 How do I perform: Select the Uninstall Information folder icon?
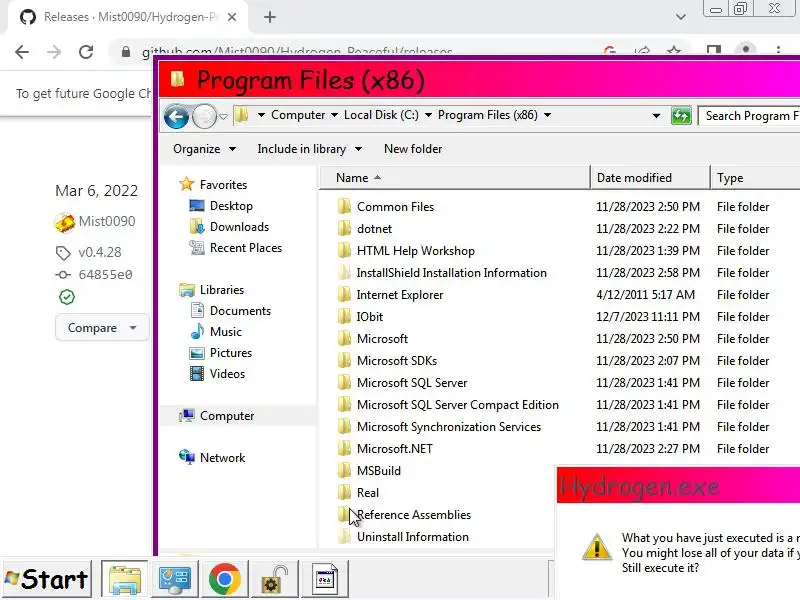tap(344, 536)
